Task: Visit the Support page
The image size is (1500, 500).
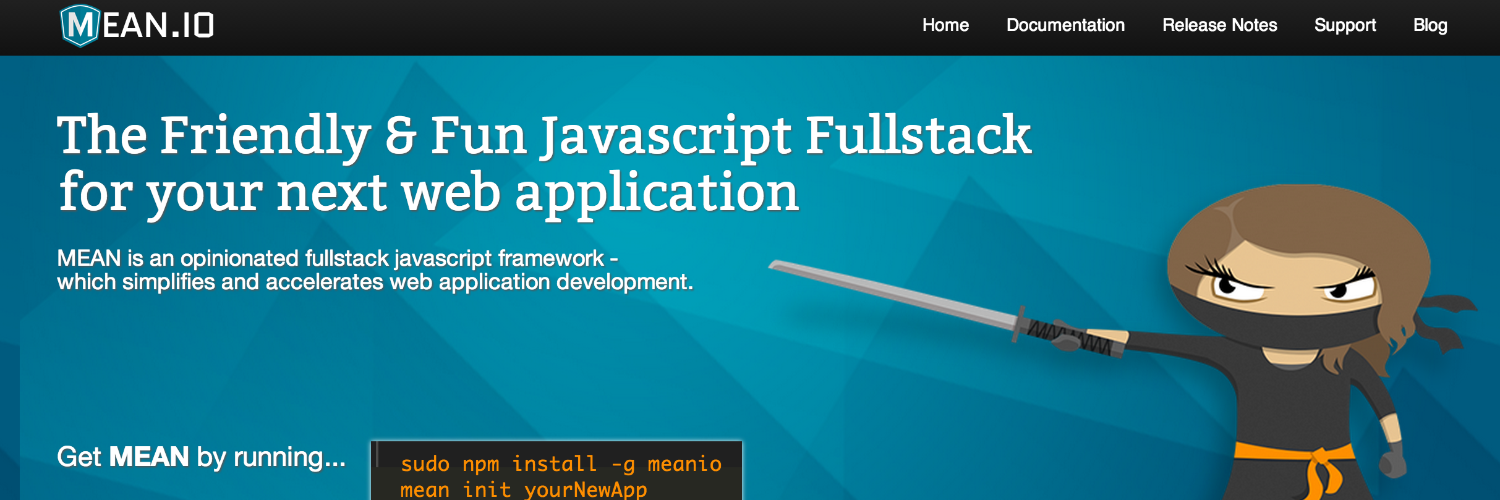Action: point(1345,26)
